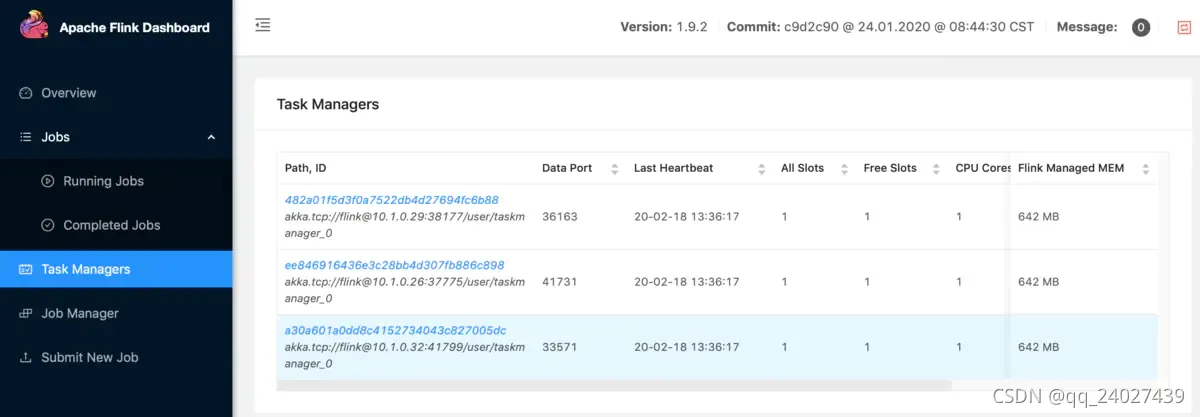Collapse sidebar using the menu fold icon
1200x417 pixels.
point(263,25)
